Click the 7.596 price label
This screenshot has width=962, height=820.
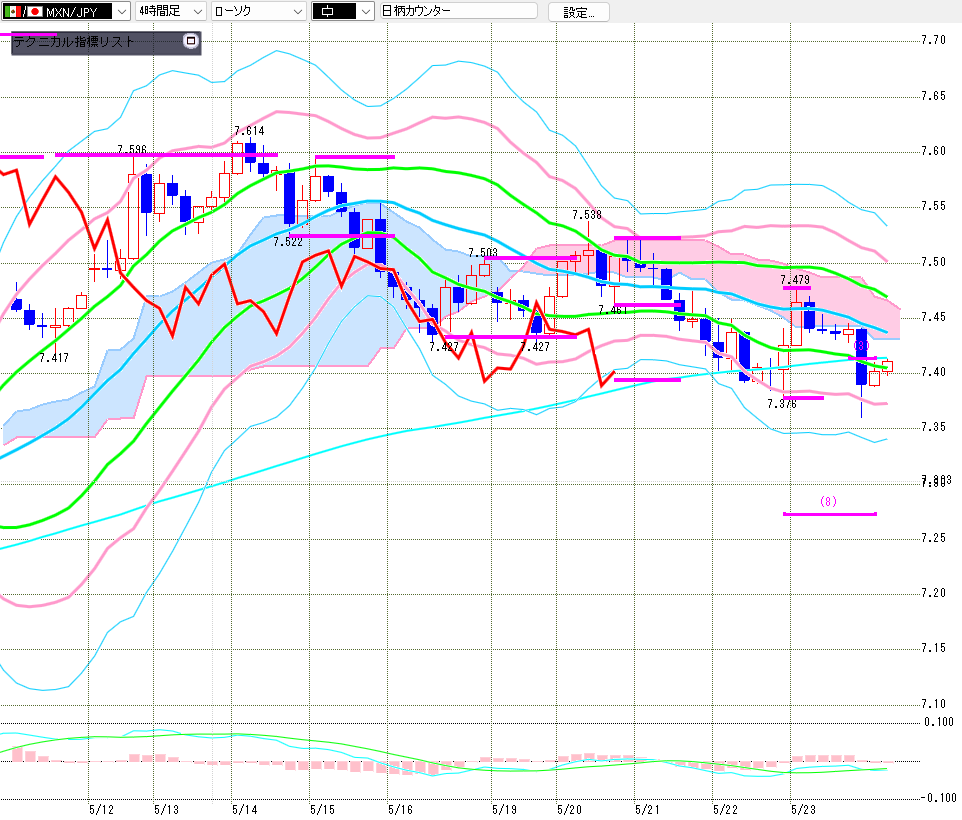[x=132, y=149]
